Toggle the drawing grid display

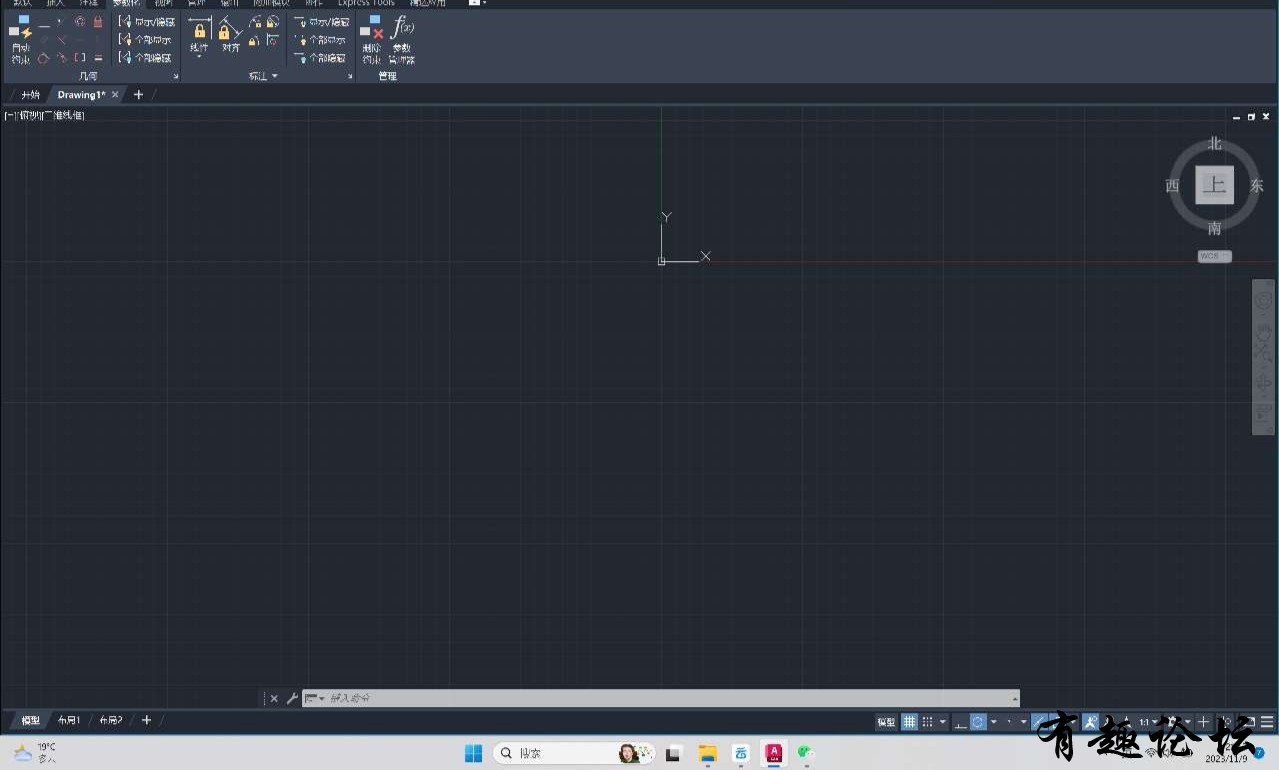910,722
